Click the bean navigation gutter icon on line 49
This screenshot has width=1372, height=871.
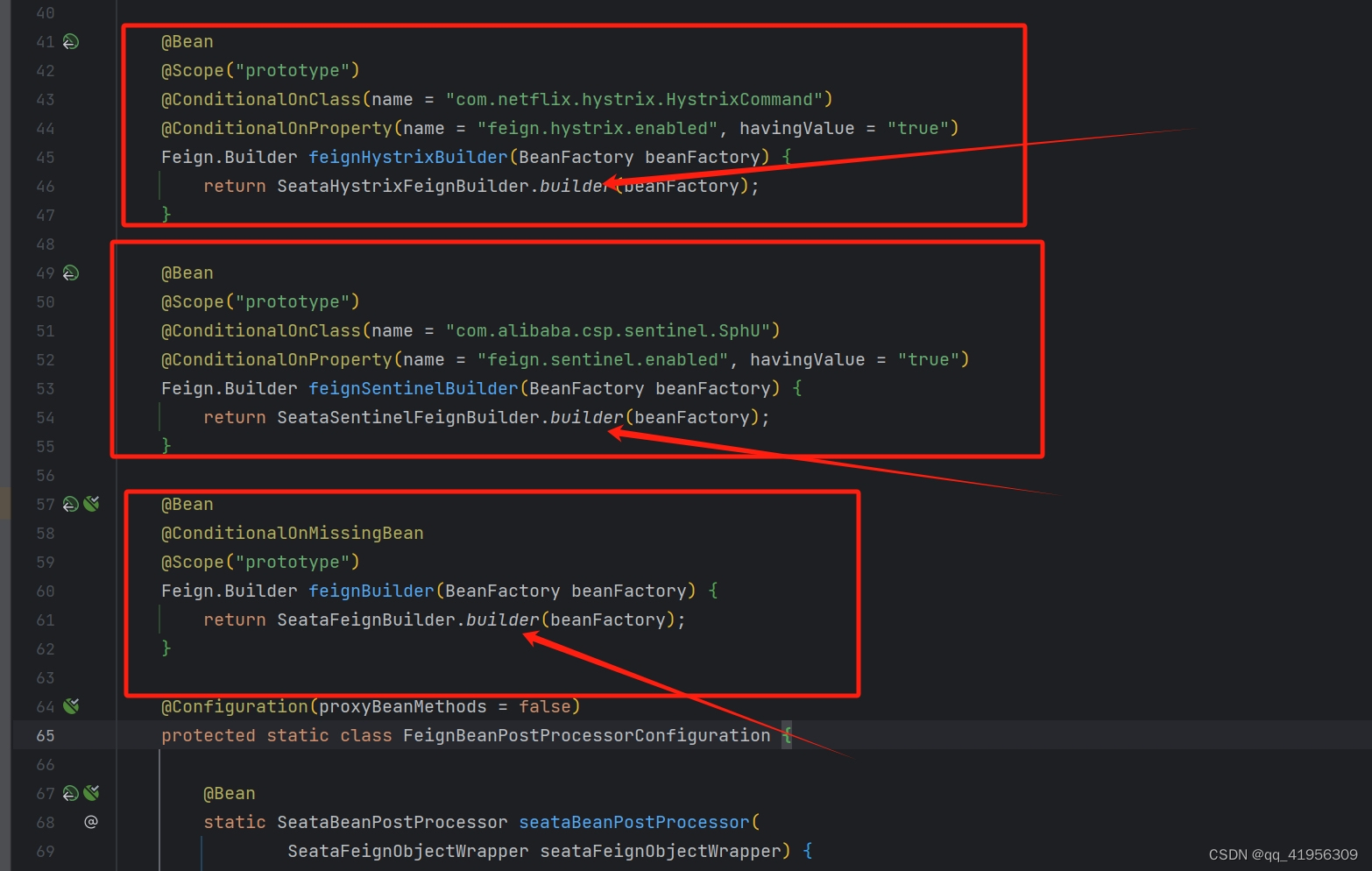point(71,273)
